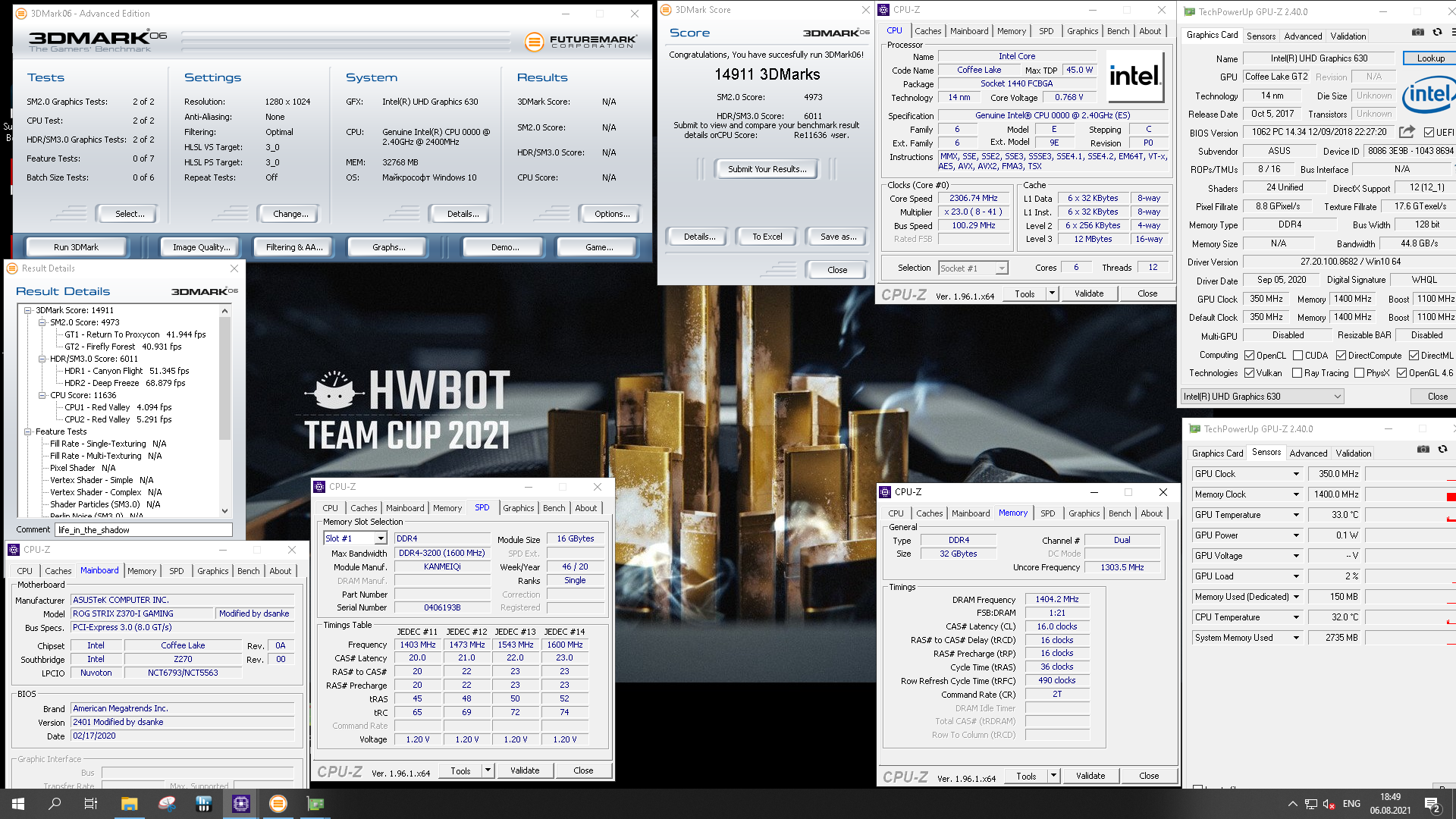Image resolution: width=1456 pixels, height=819 pixels.
Task: Click Image Quality button in 3DMark06
Action: [201, 247]
